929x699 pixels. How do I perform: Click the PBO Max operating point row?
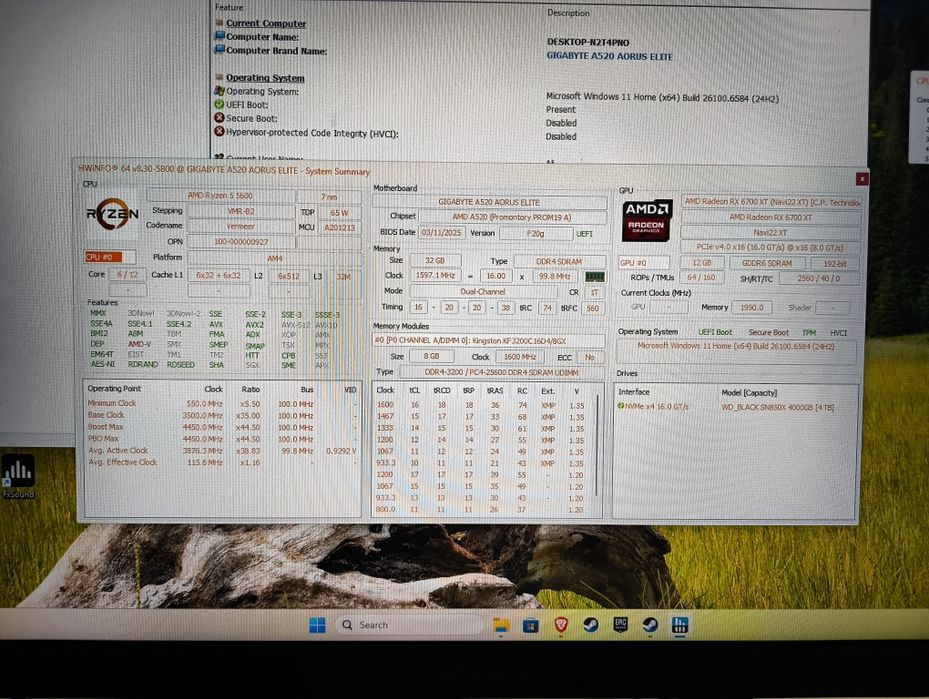click(x=222, y=438)
